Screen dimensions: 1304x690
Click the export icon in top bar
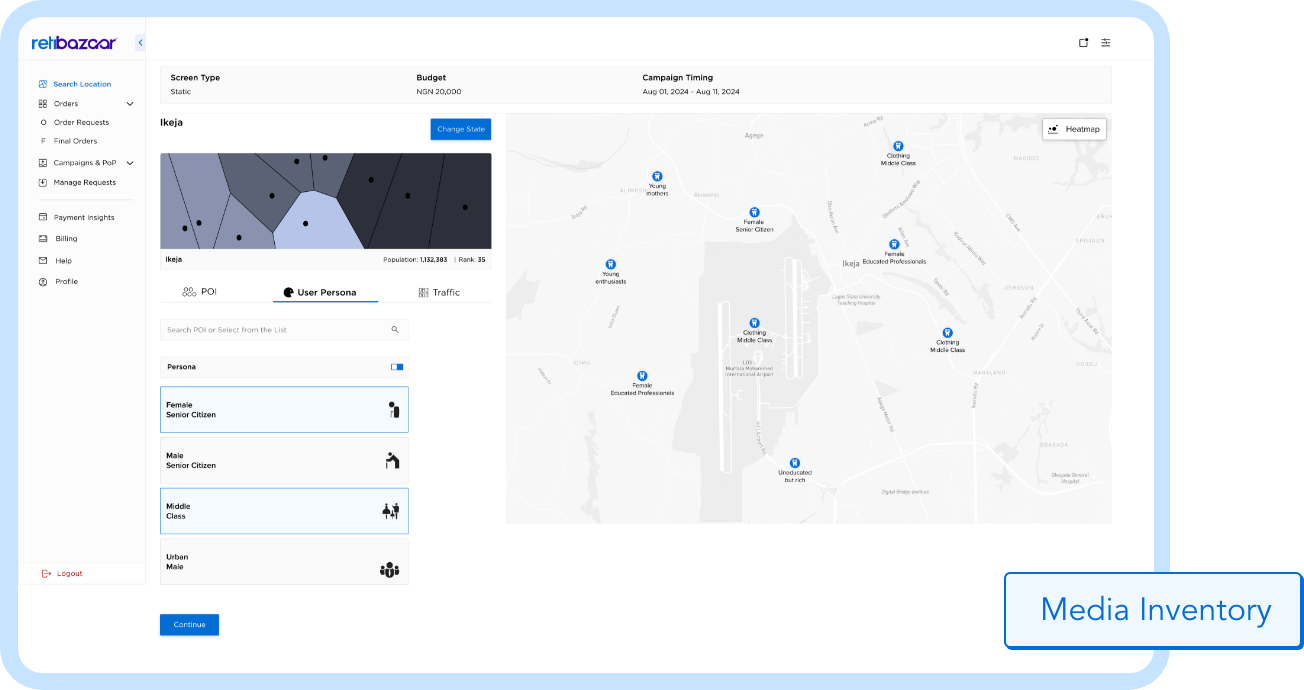1083,43
